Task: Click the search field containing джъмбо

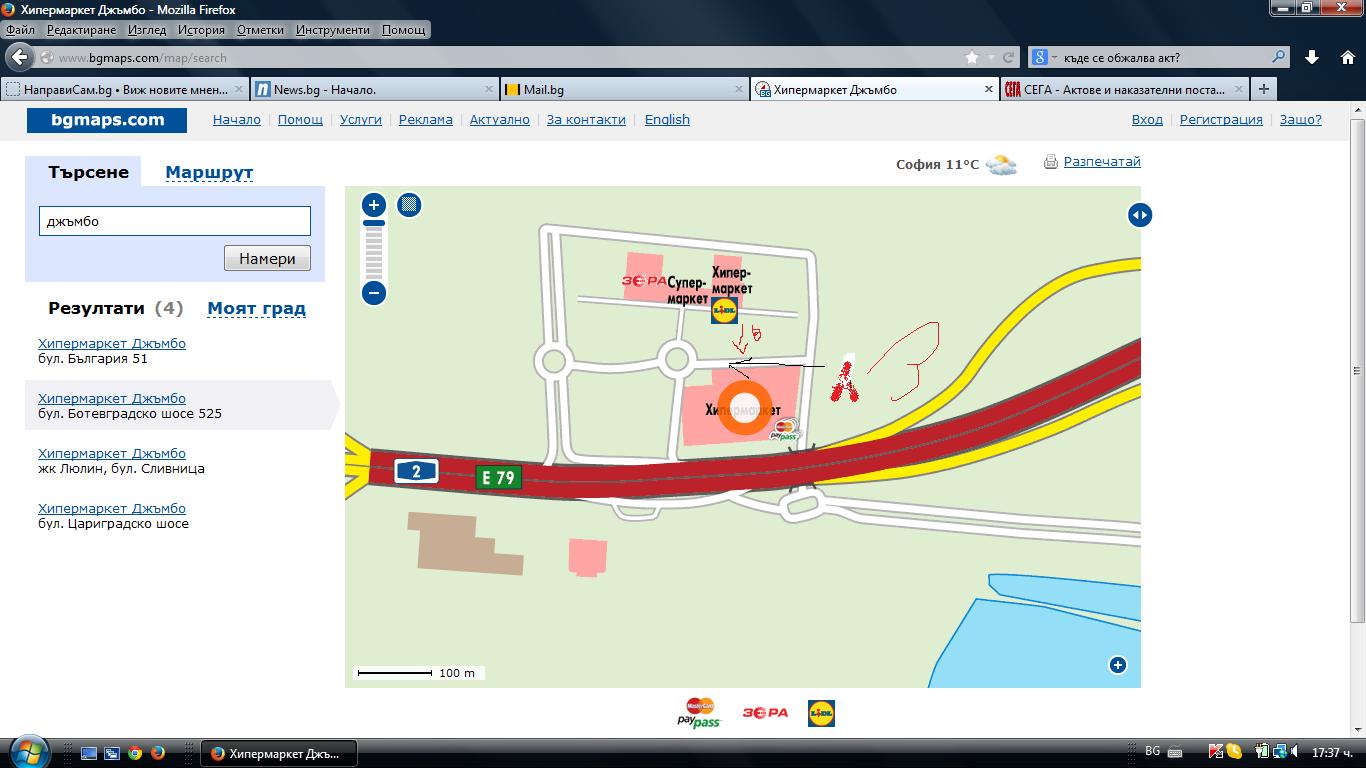Action: point(175,221)
